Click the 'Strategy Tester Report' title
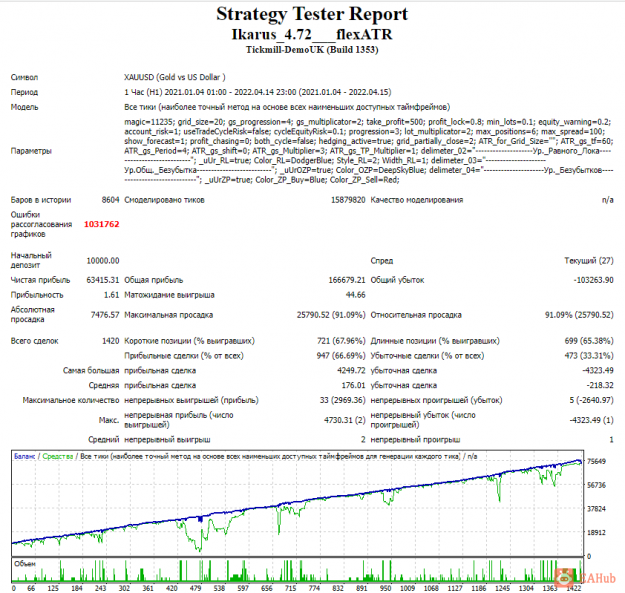This screenshot has width=625, height=593. click(312, 14)
